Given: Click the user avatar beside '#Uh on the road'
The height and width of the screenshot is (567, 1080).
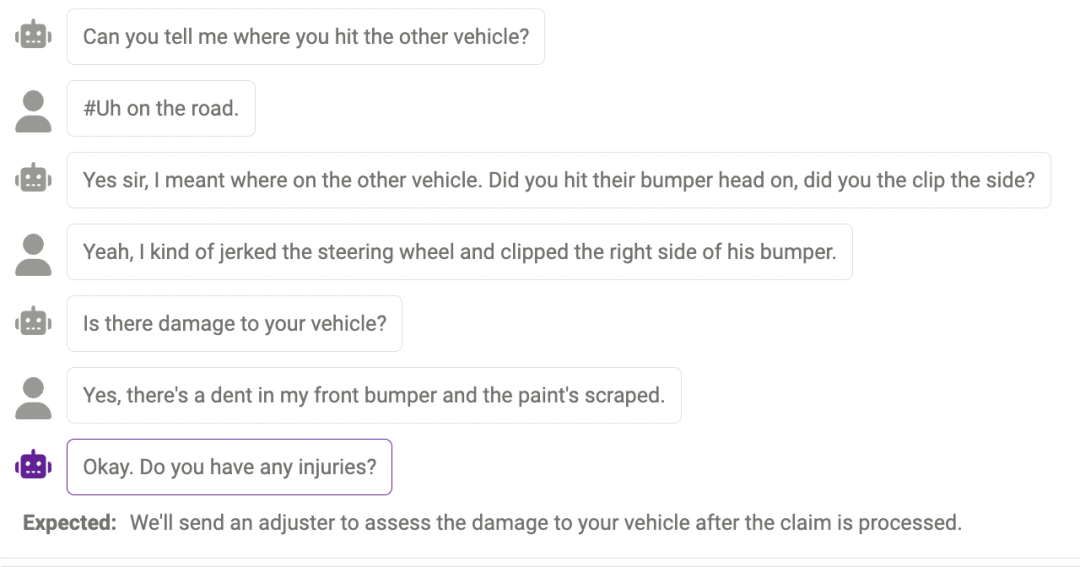Looking at the screenshot, I should pos(34,109).
